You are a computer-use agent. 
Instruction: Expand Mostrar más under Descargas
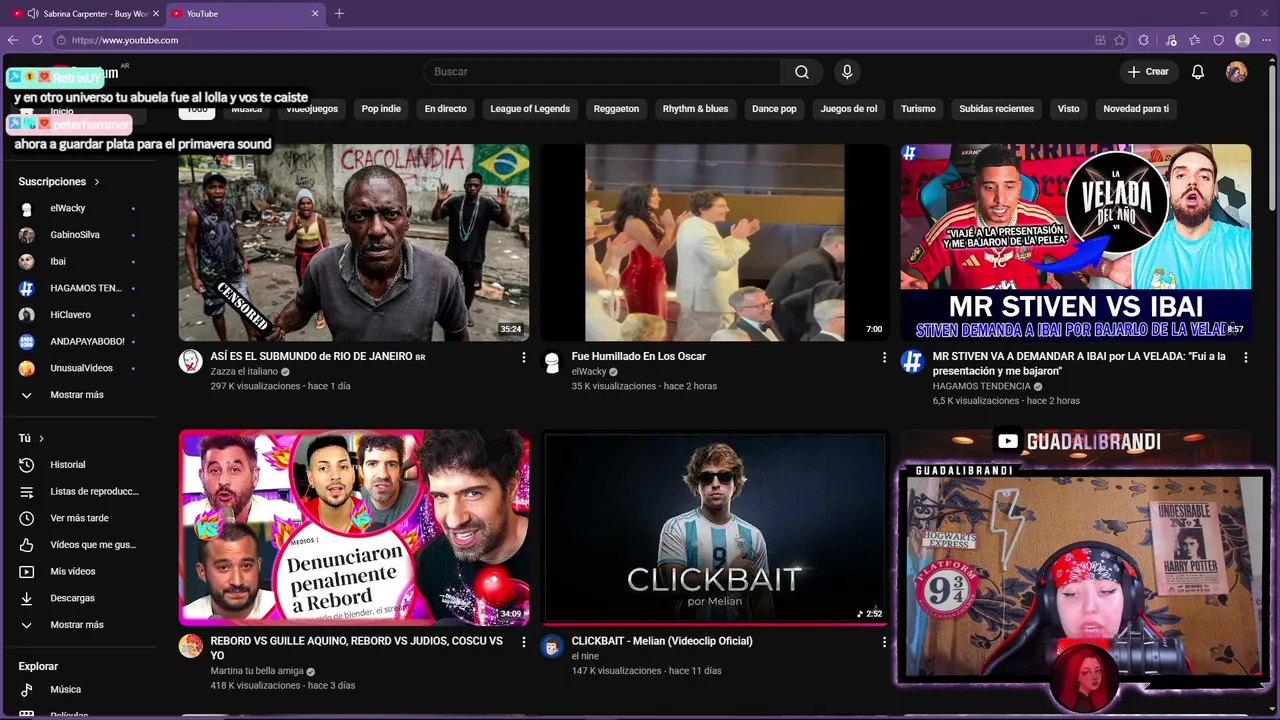(x=78, y=625)
